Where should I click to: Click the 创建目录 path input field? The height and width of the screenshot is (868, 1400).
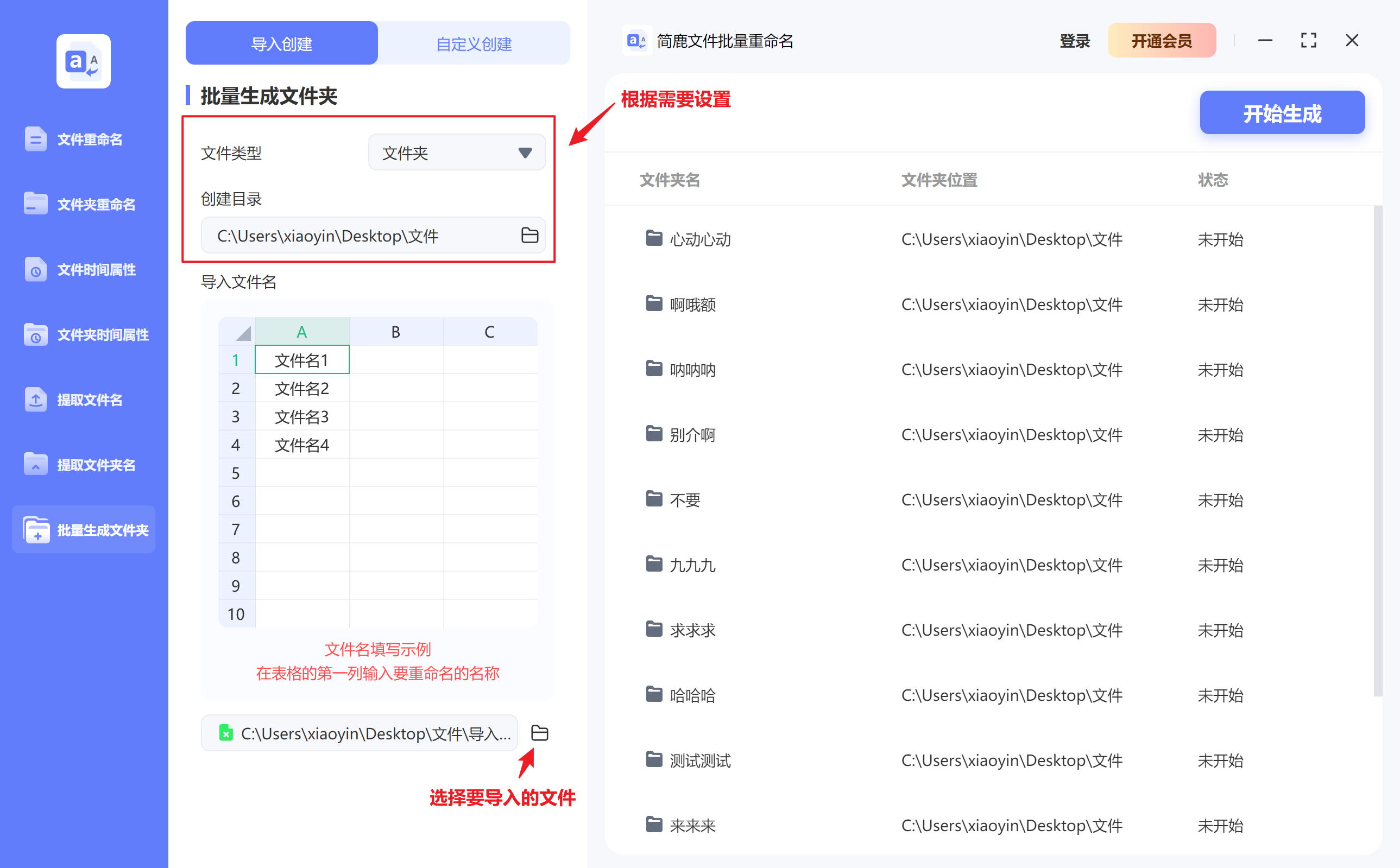[356, 236]
